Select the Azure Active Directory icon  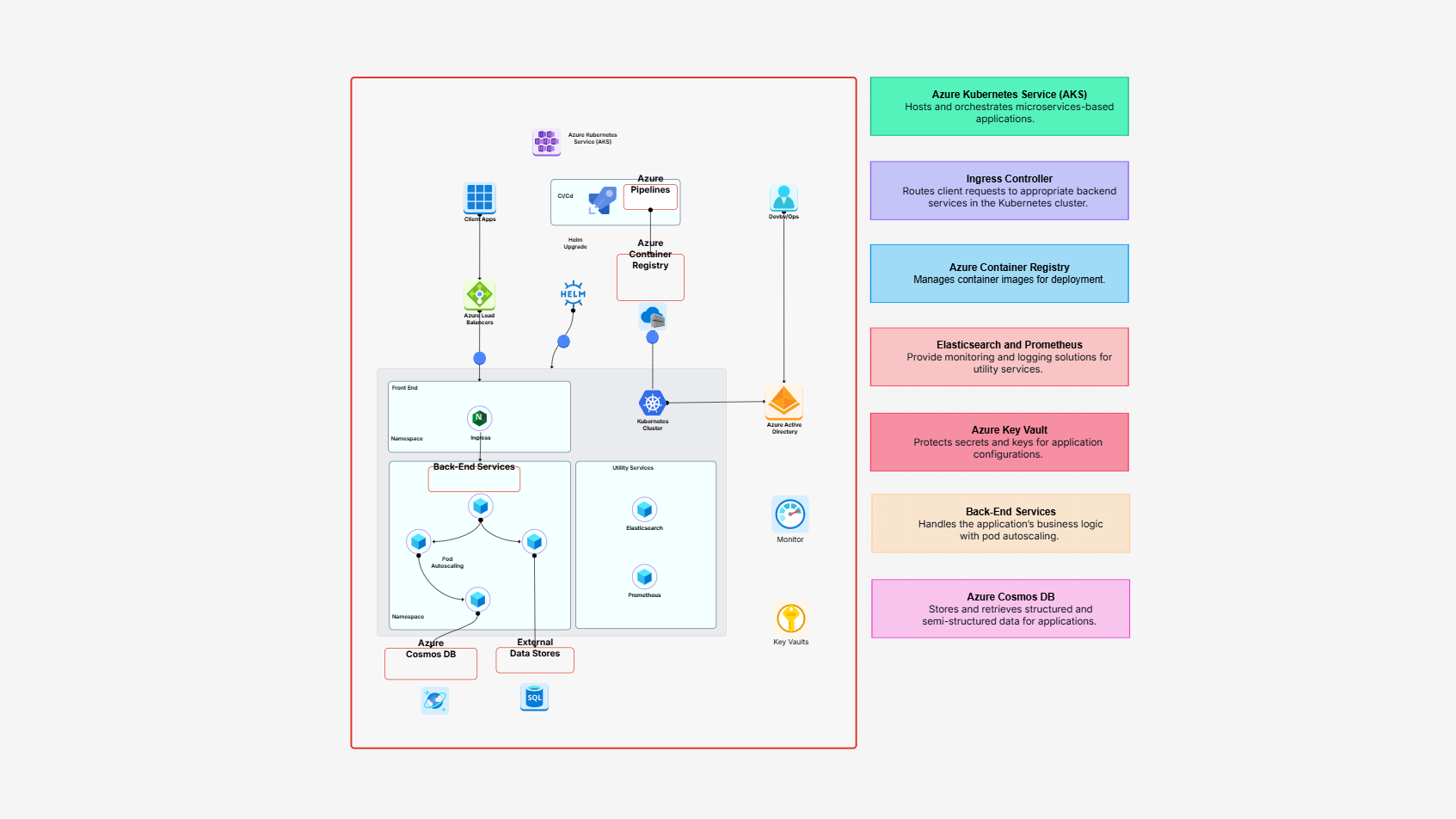pyautogui.click(x=783, y=403)
